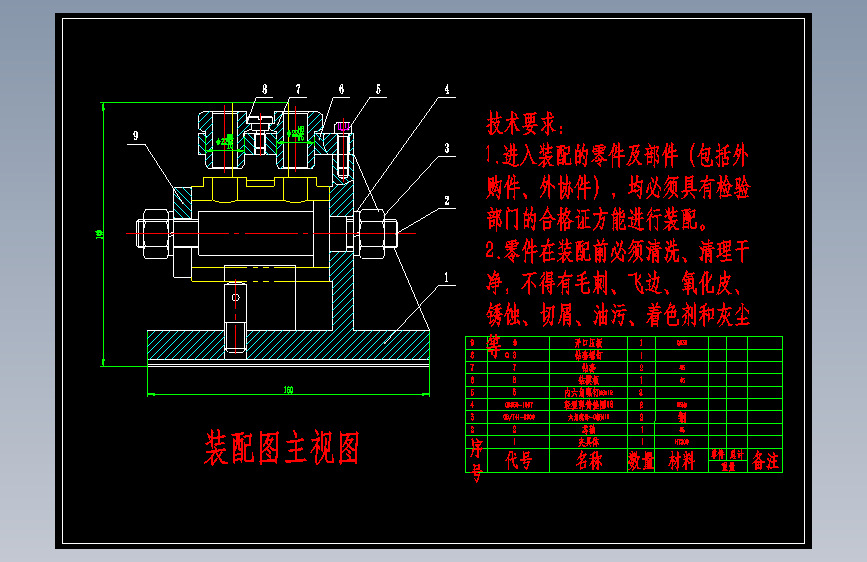Click the HT200 material cell
This screenshot has width=867, height=562.
click(682, 442)
